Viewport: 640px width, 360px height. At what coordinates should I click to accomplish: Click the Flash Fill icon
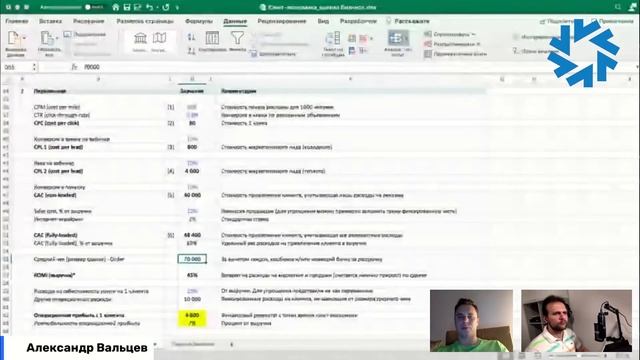tap(352, 38)
